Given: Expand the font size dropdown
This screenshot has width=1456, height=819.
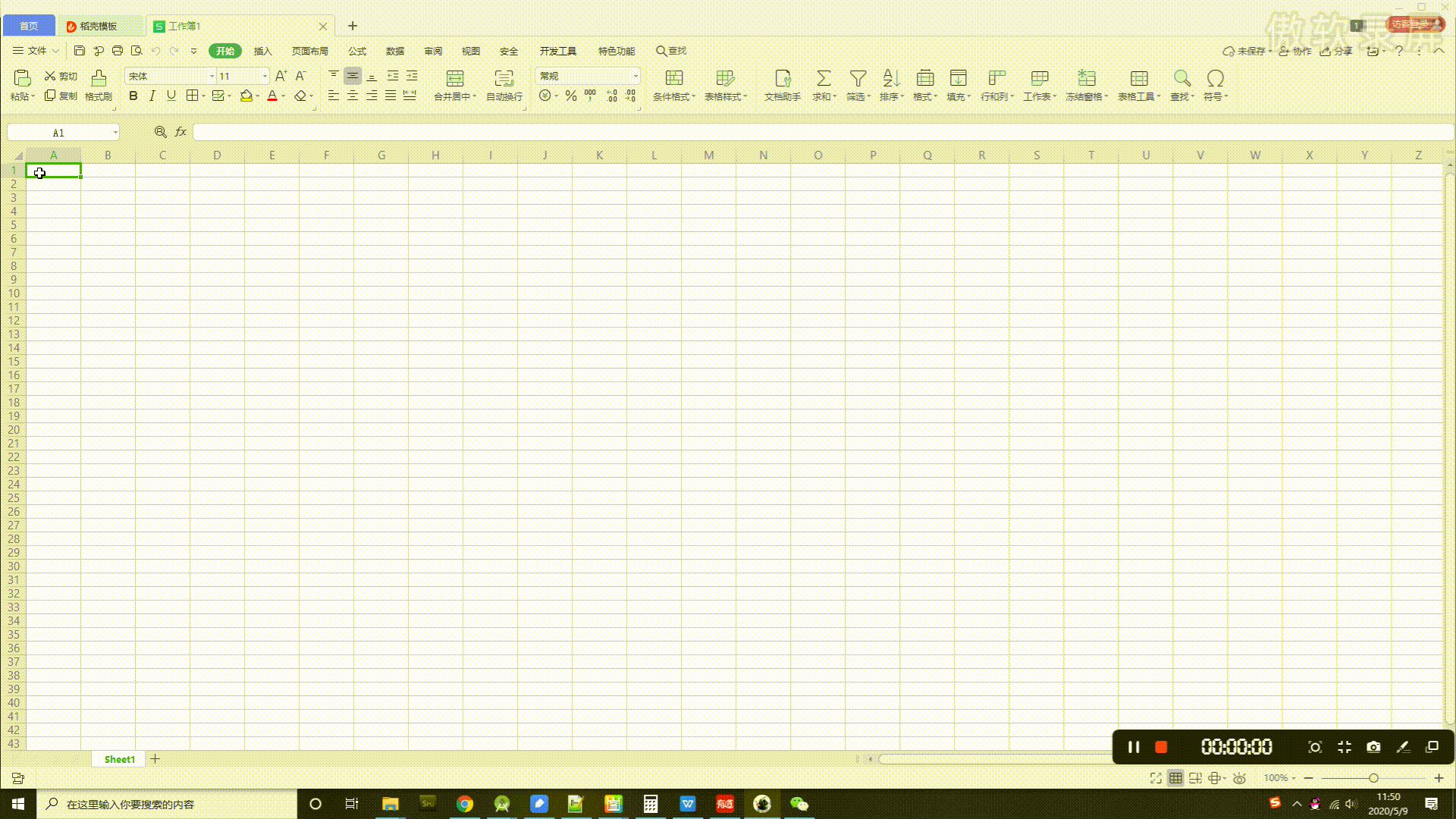Looking at the screenshot, I should pos(265,76).
